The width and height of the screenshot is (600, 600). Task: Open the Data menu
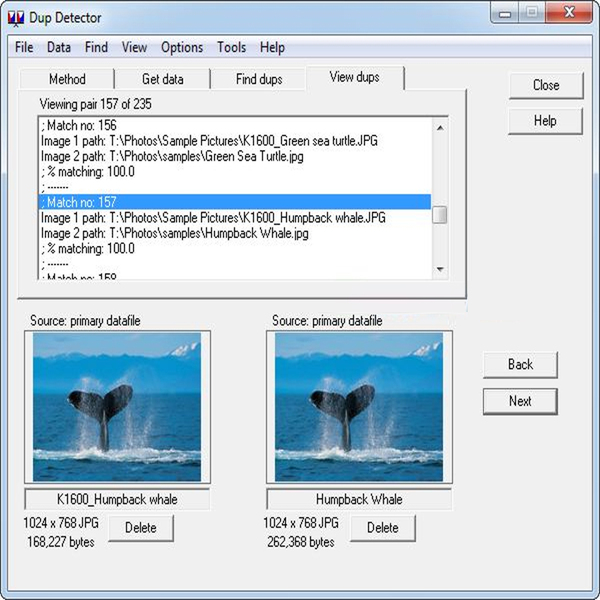[59, 47]
